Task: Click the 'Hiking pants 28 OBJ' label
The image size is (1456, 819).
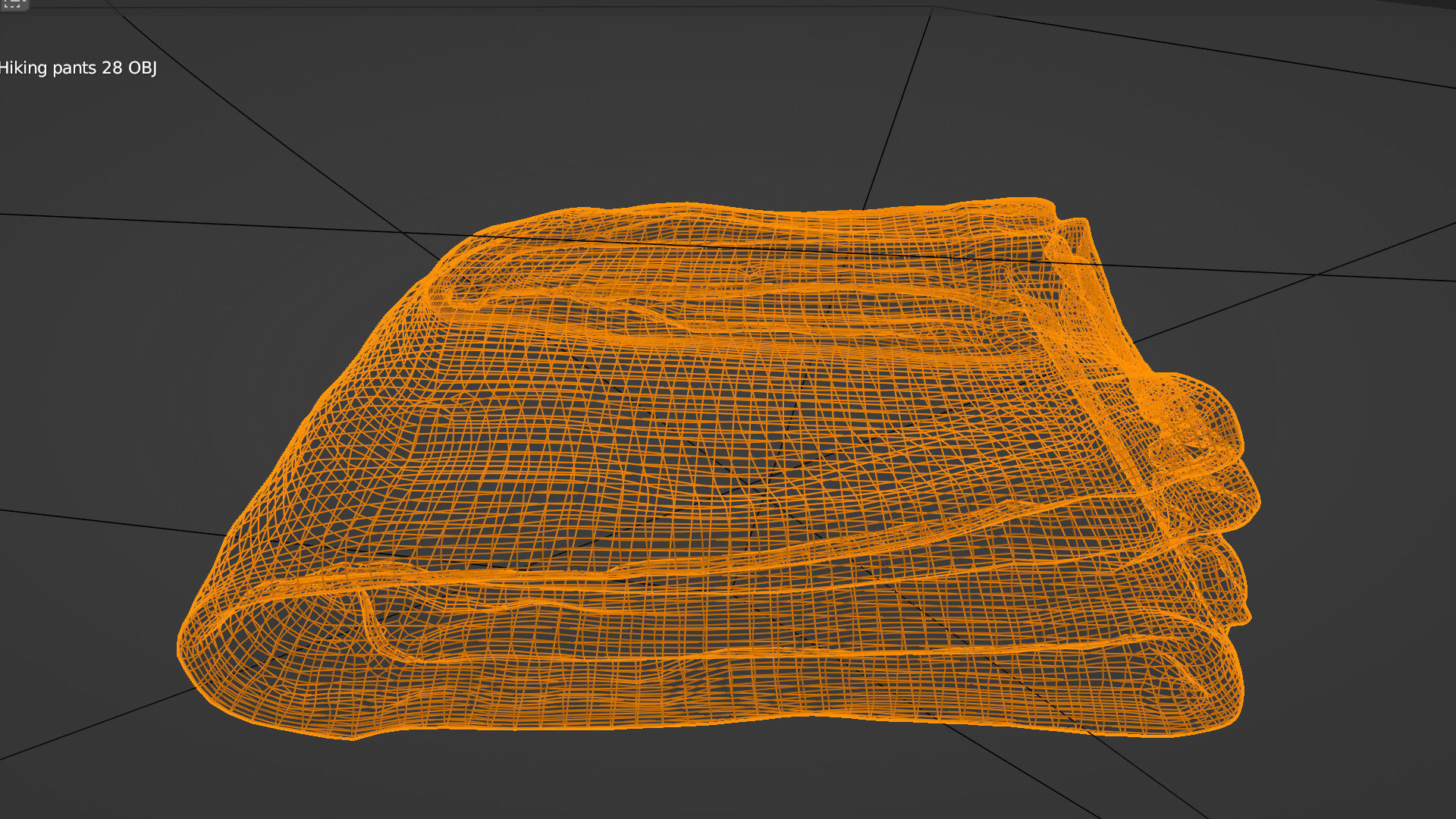Action: pyautogui.click(x=77, y=68)
